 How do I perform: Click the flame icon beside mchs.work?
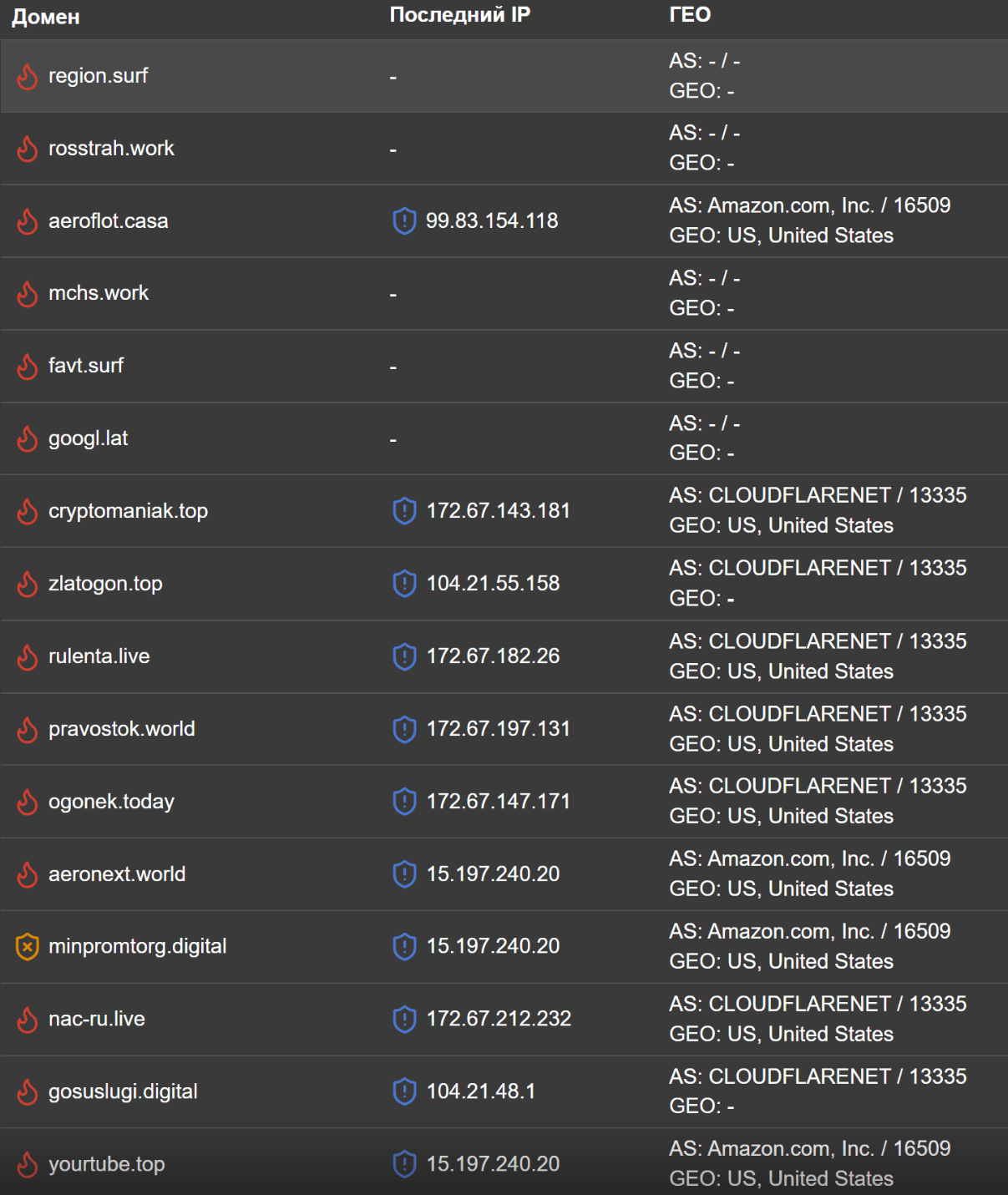pos(28,293)
